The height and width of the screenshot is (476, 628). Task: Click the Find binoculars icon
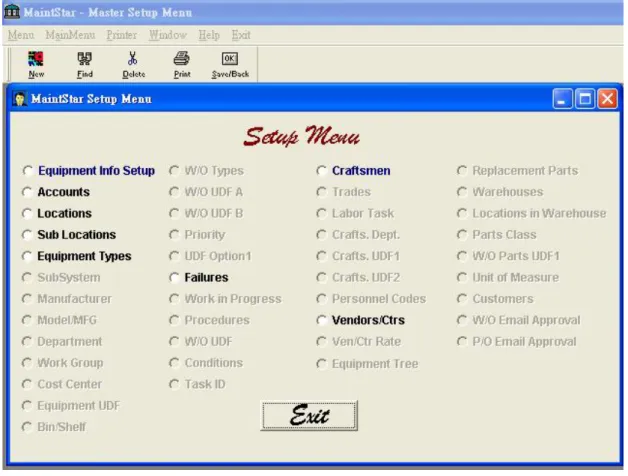[85, 59]
